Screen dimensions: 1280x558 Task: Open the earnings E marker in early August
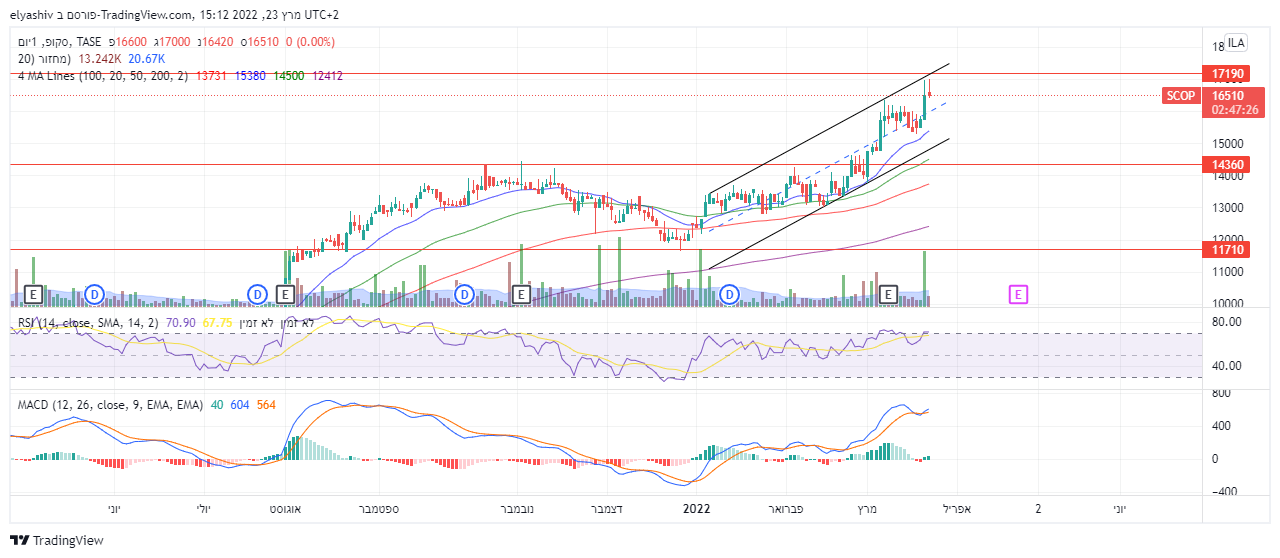(x=285, y=294)
